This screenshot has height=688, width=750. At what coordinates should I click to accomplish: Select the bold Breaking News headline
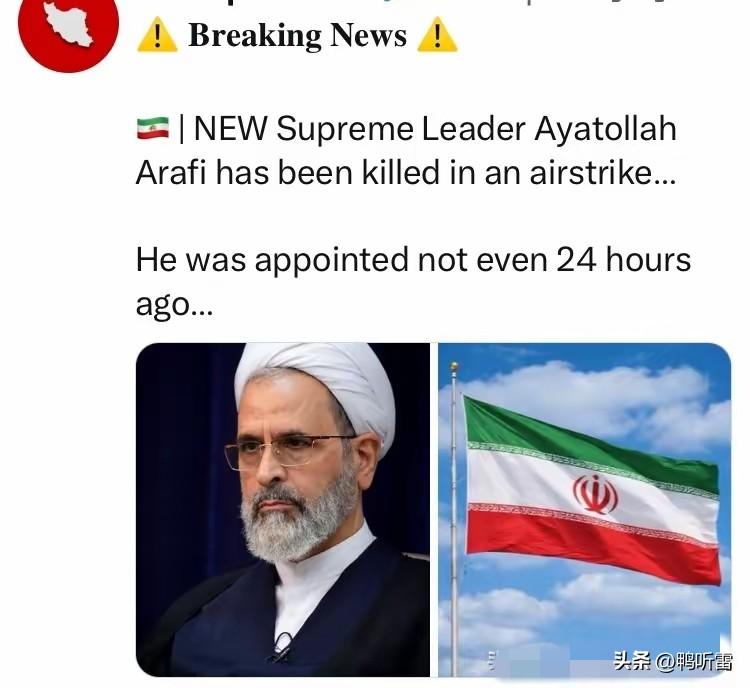point(298,35)
